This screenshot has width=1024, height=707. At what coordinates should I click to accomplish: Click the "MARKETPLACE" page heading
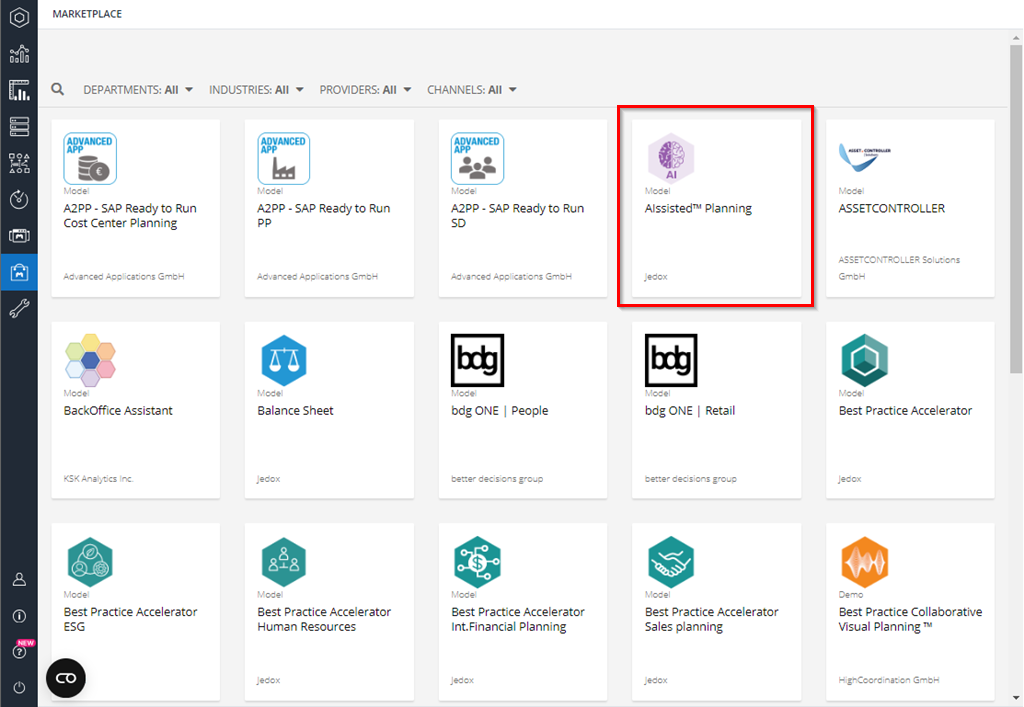click(87, 14)
